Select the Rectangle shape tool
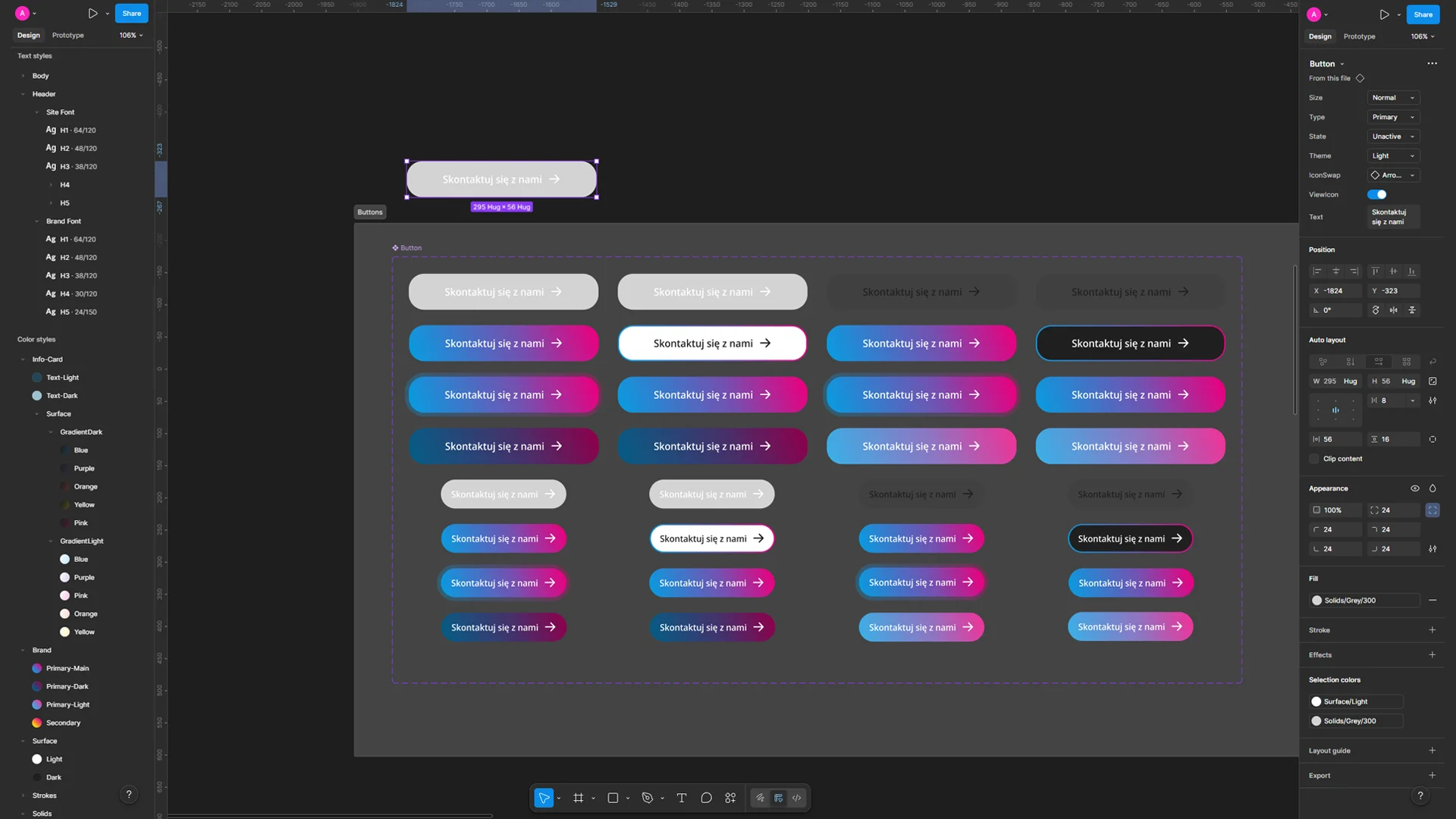 point(613,798)
